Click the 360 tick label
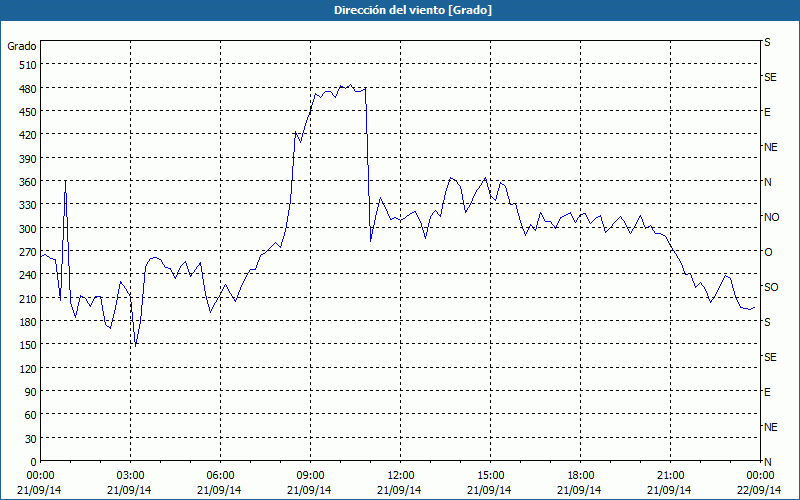Screen dimensions: 800x500 [x=28, y=182]
